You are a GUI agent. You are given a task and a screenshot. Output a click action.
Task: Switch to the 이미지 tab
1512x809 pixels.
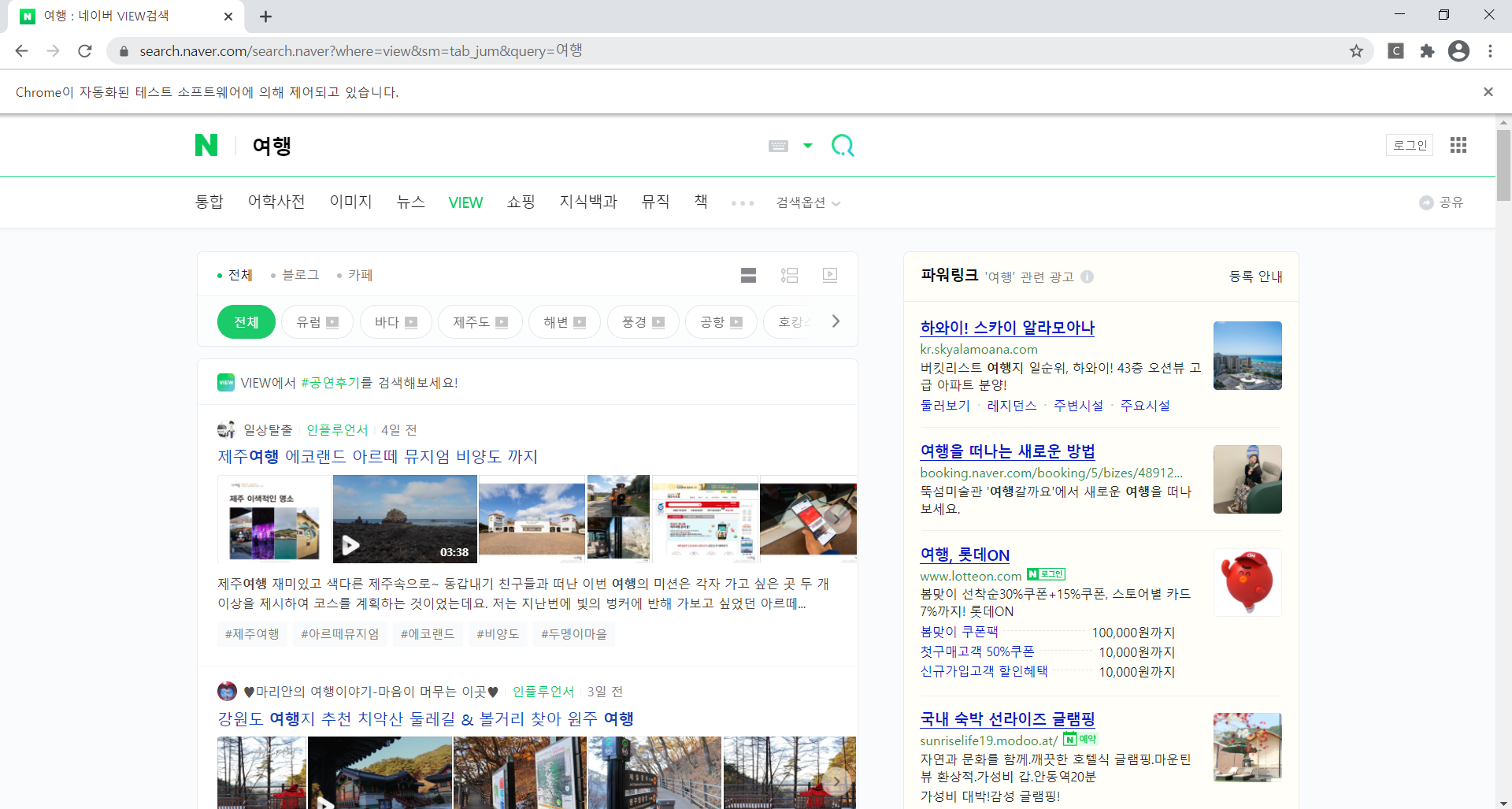(x=351, y=202)
